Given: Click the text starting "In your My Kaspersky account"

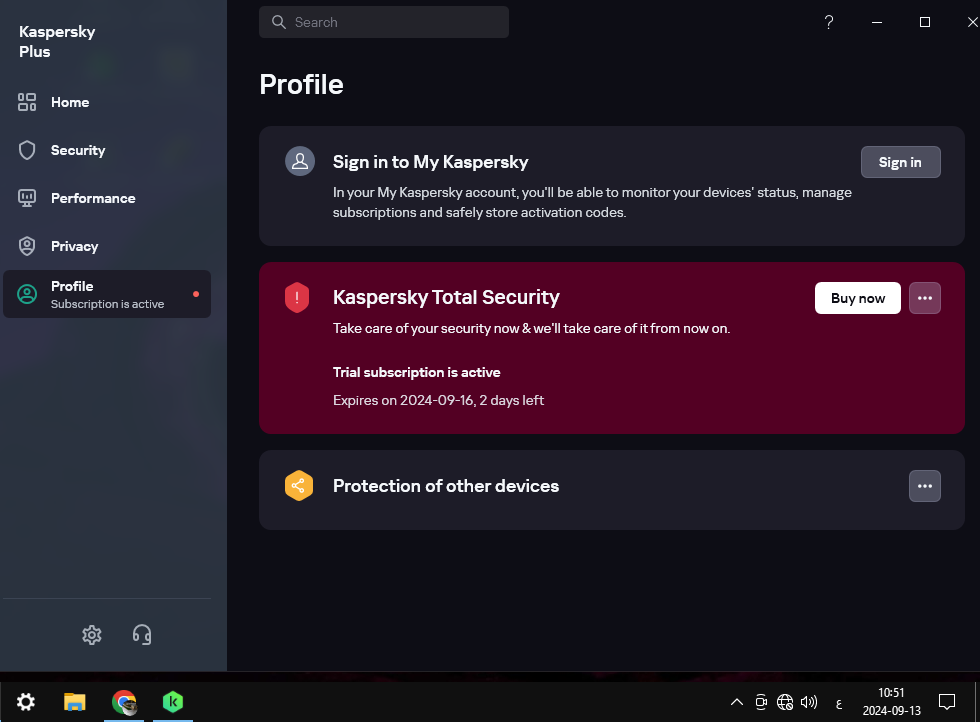Looking at the screenshot, I should pyautogui.click(x=592, y=203).
